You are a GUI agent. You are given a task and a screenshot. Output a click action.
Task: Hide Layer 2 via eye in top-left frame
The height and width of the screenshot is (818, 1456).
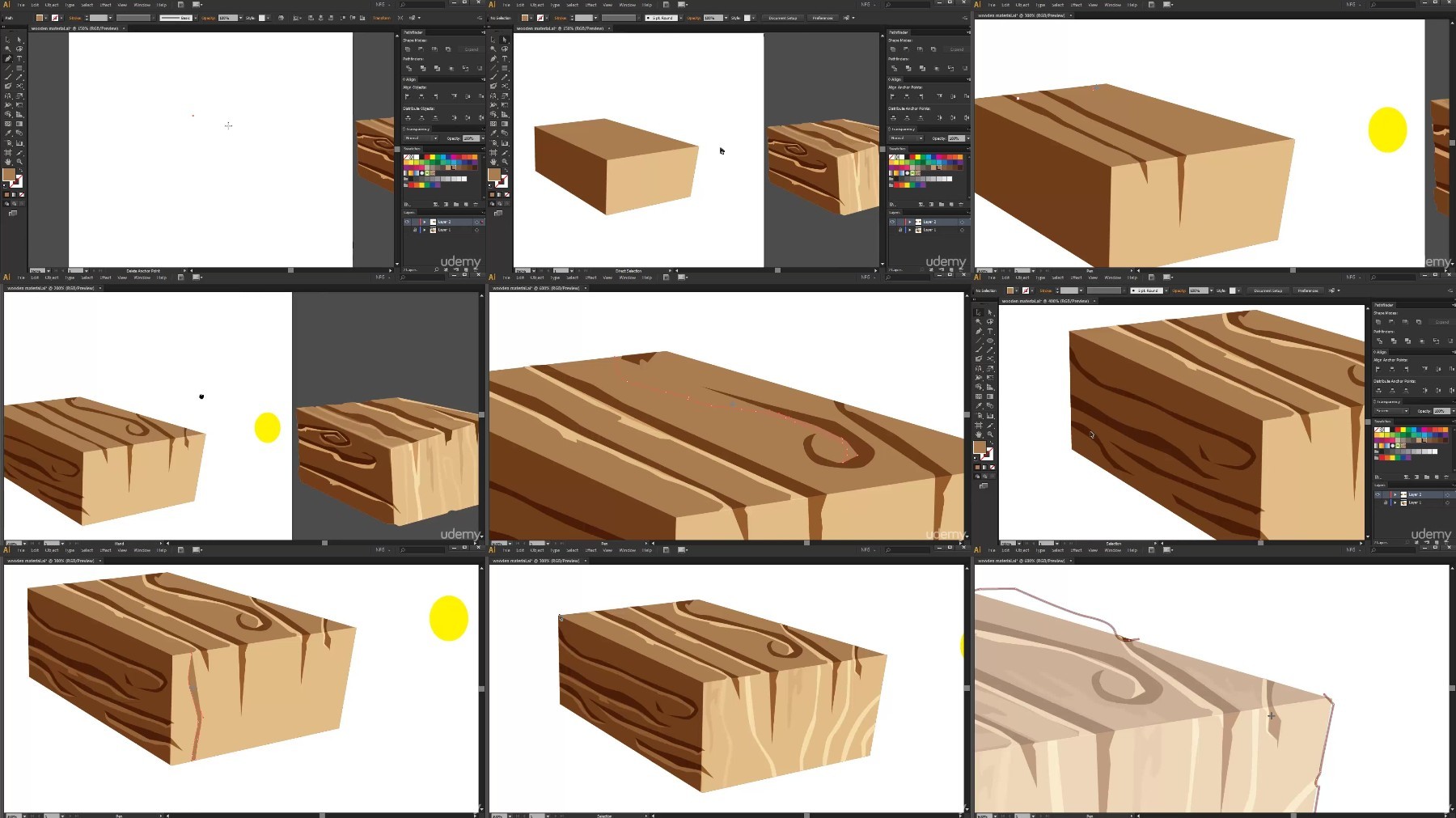(407, 222)
